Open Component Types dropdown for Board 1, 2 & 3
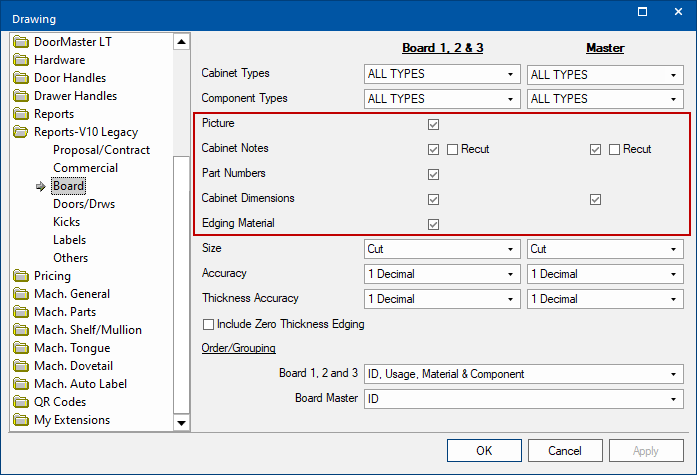This screenshot has height=475, width=697. point(442,99)
